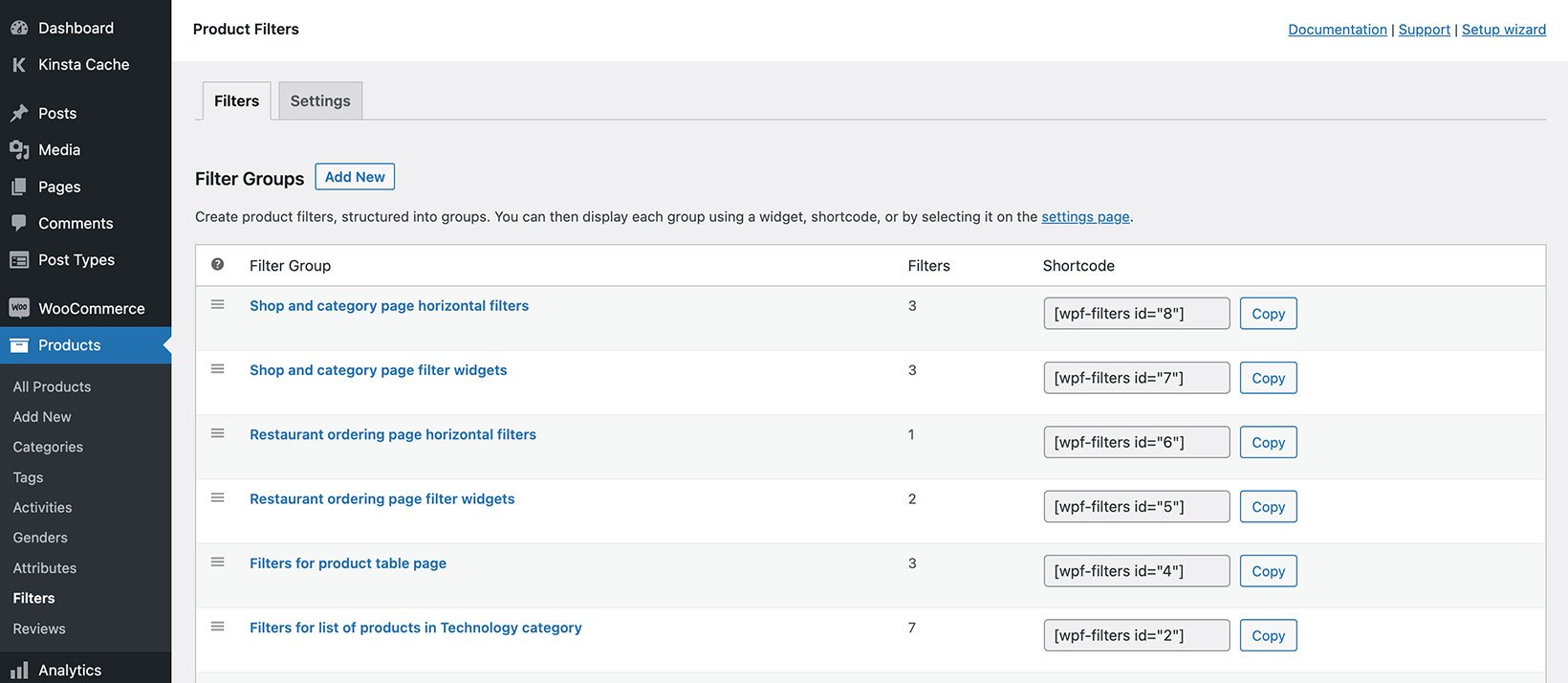Screen dimensions: 1568x683
Task: Open Categories submenu item under Products
Action: point(48,447)
